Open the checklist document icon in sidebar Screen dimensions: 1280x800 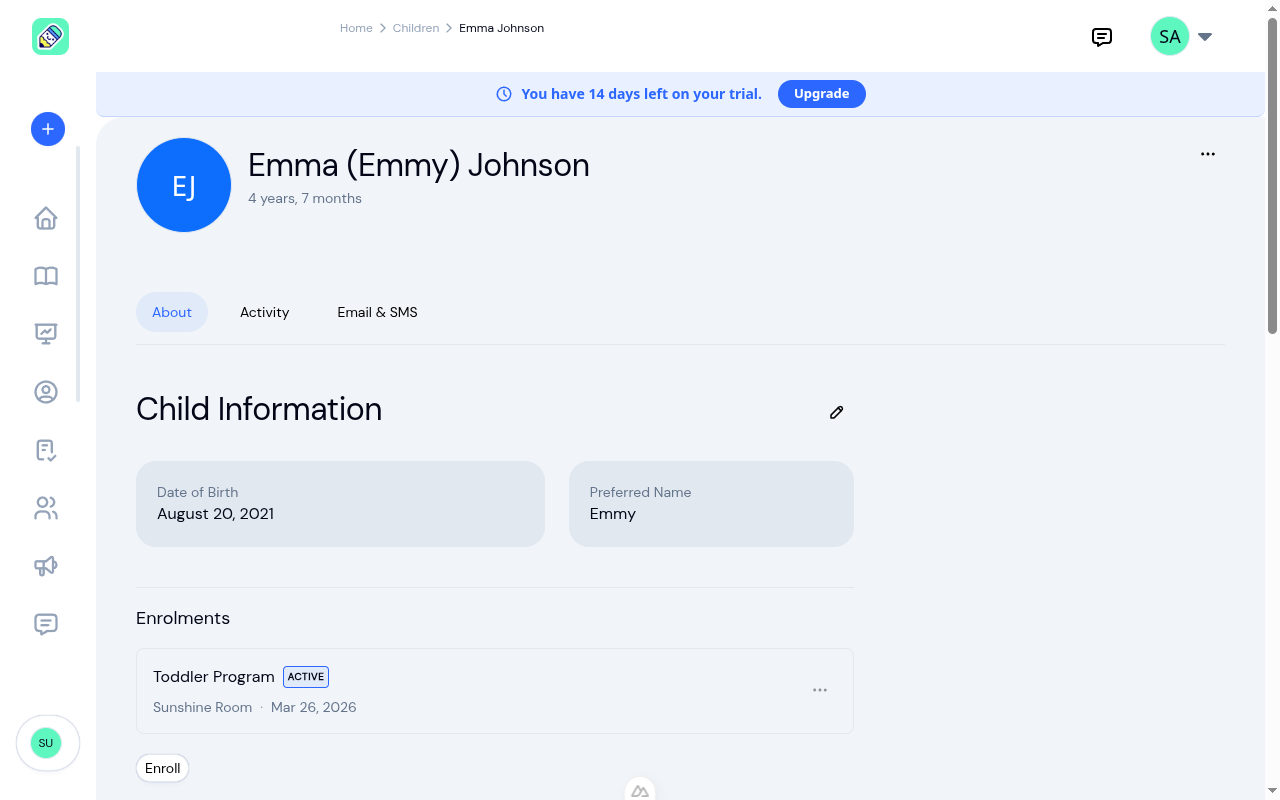coord(46,450)
